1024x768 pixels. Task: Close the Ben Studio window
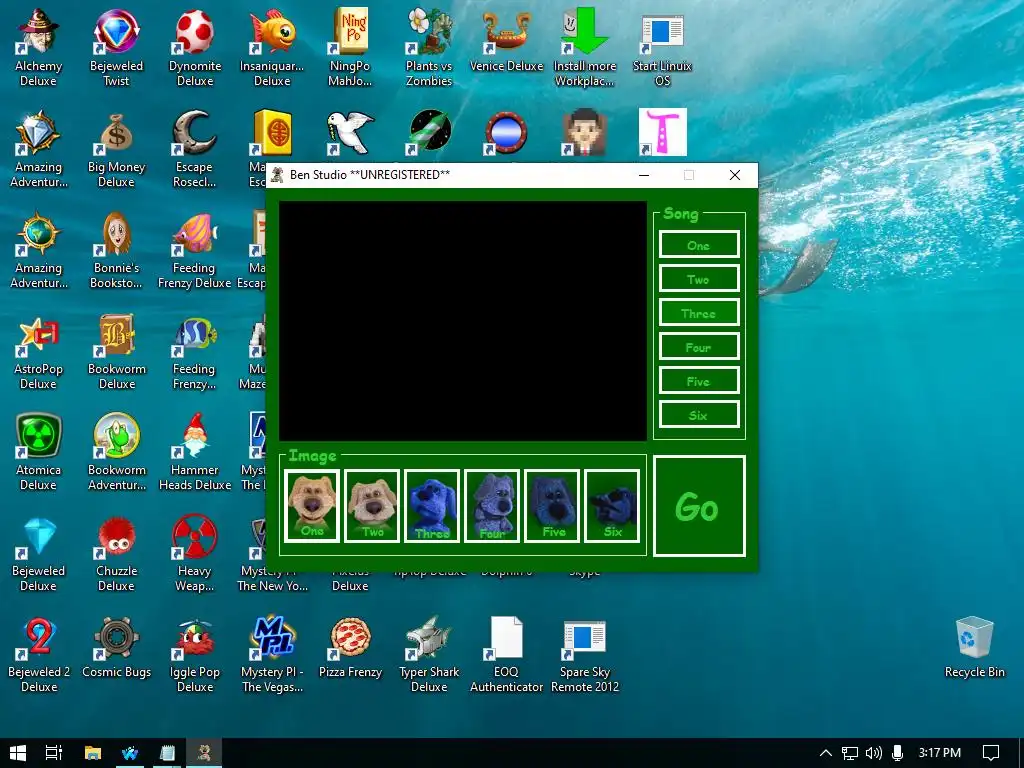point(735,175)
